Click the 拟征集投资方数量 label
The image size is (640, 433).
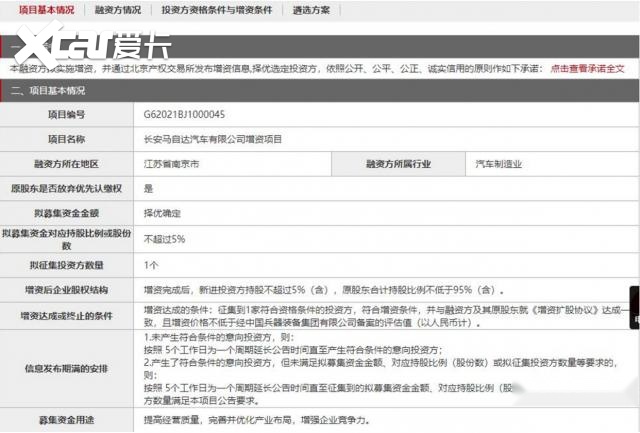pyautogui.click(x=67, y=265)
